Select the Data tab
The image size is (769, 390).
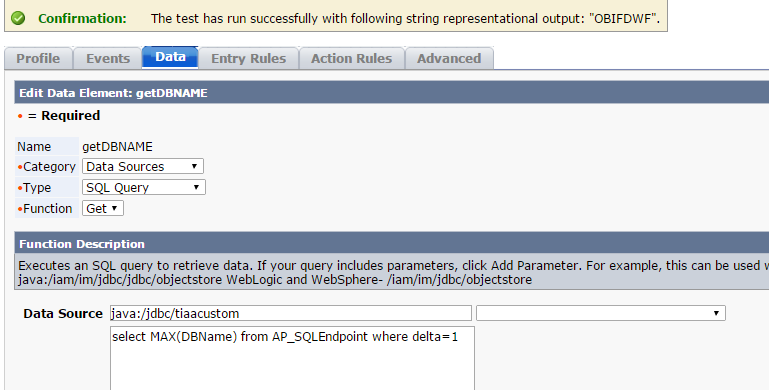click(x=170, y=57)
